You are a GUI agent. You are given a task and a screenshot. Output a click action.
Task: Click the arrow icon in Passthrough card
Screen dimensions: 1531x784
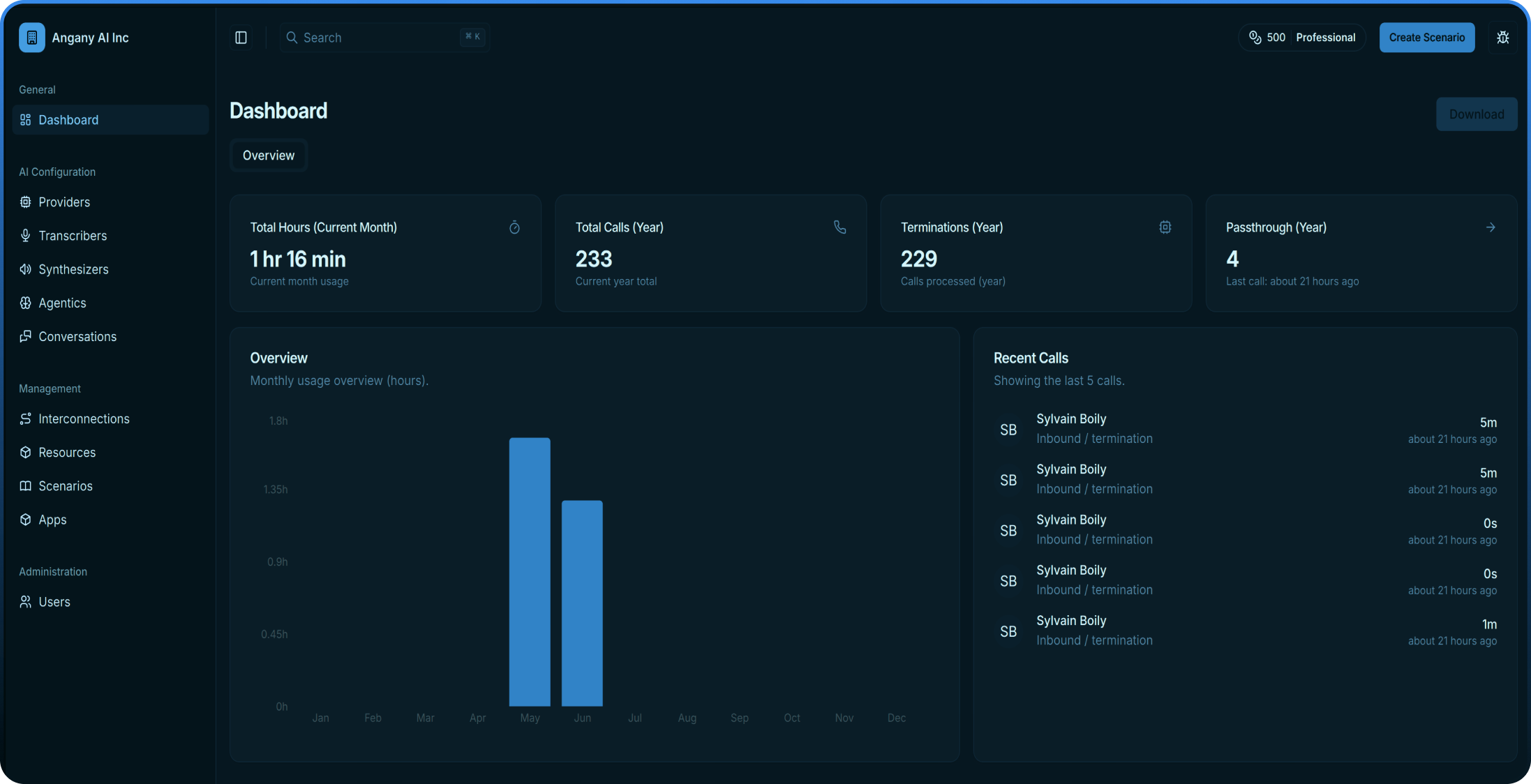point(1490,227)
